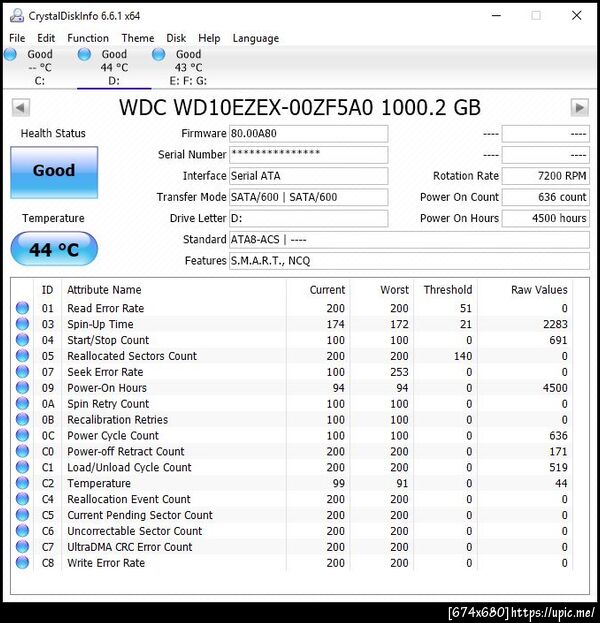The width and height of the screenshot is (600, 623).
Task: Click the CrystalDiskInfo app icon in title bar
Action: (17, 16)
